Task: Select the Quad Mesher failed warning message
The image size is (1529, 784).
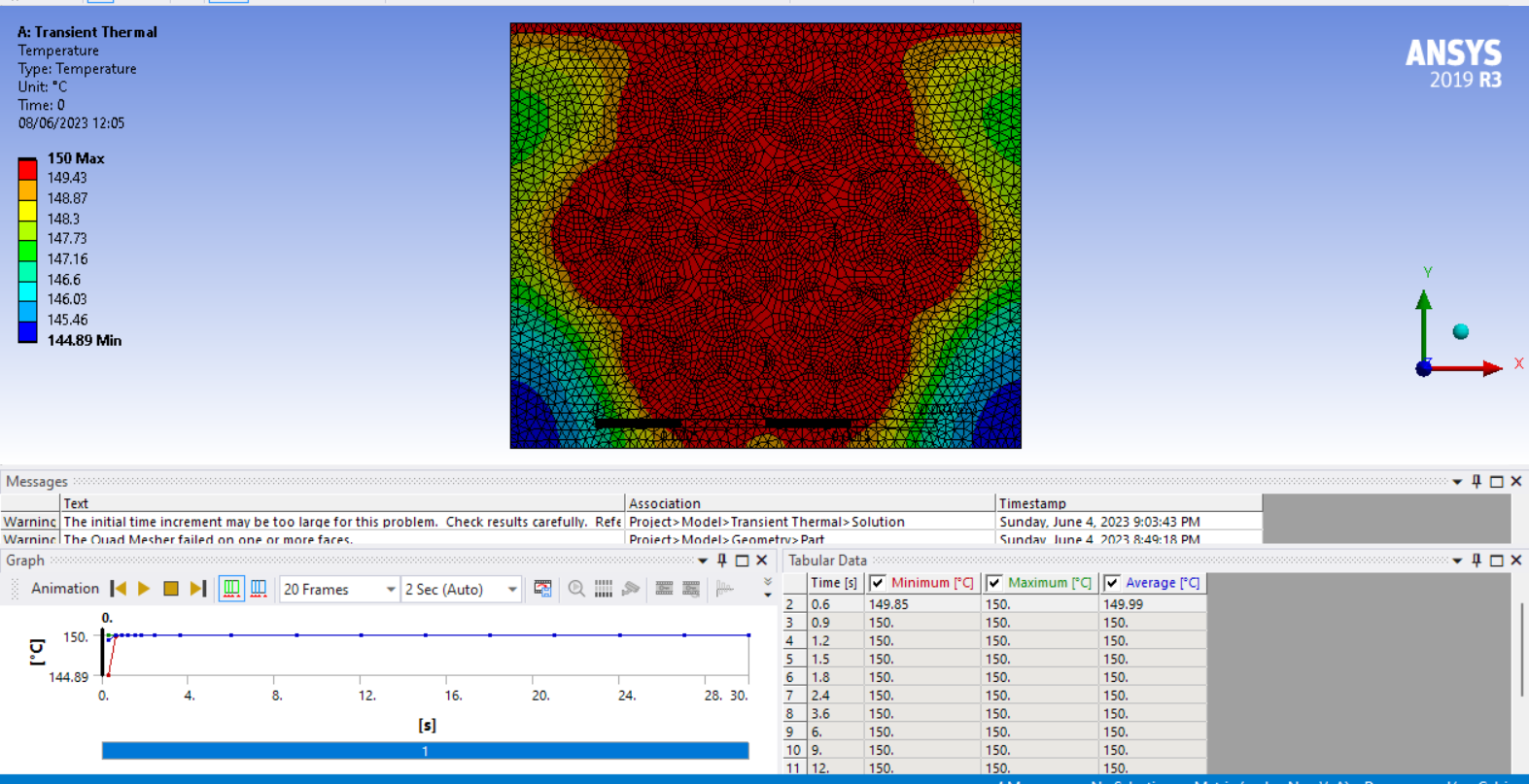Action: [632, 538]
